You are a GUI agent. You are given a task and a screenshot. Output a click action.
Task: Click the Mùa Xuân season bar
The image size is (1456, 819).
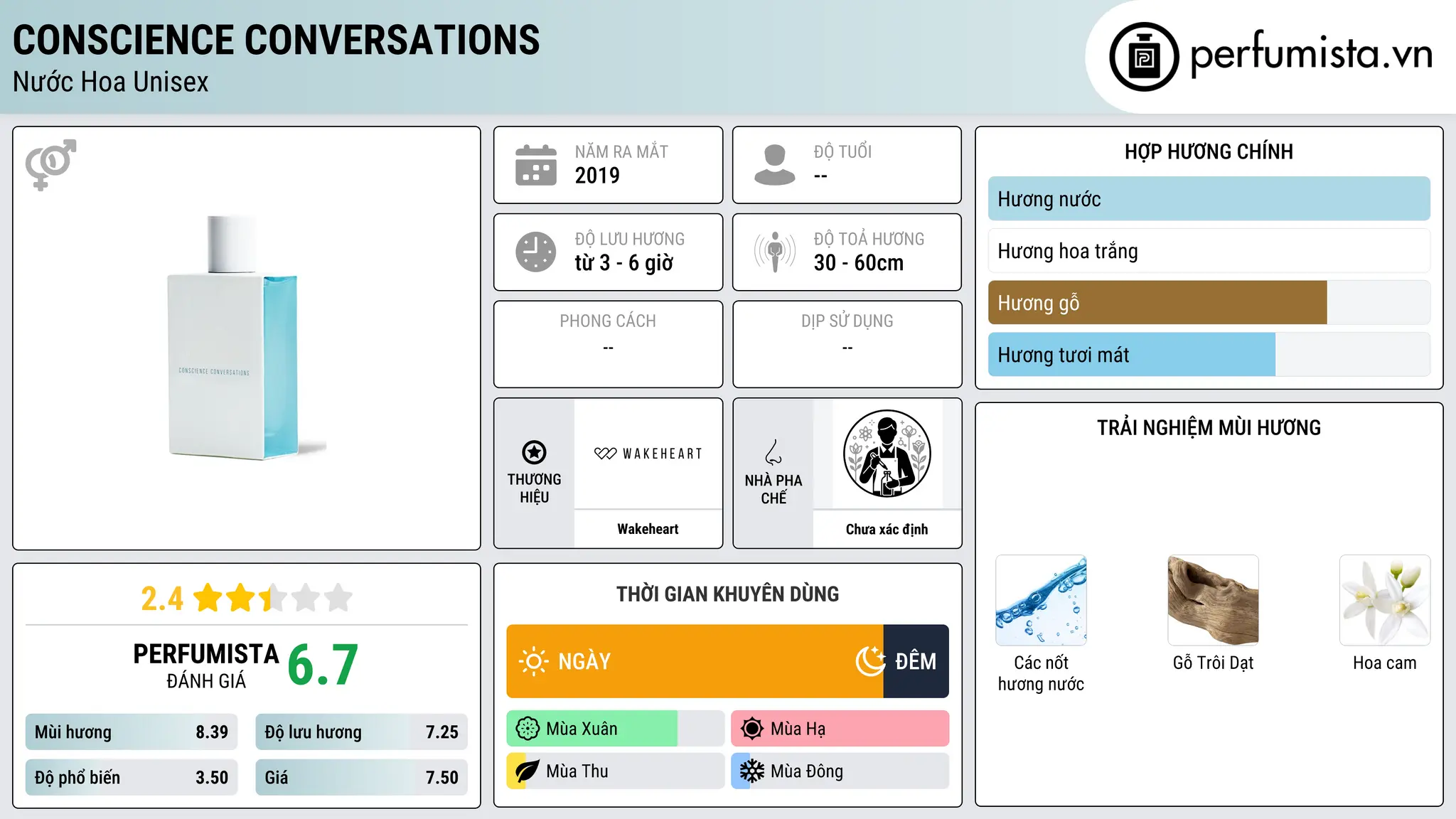point(616,729)
